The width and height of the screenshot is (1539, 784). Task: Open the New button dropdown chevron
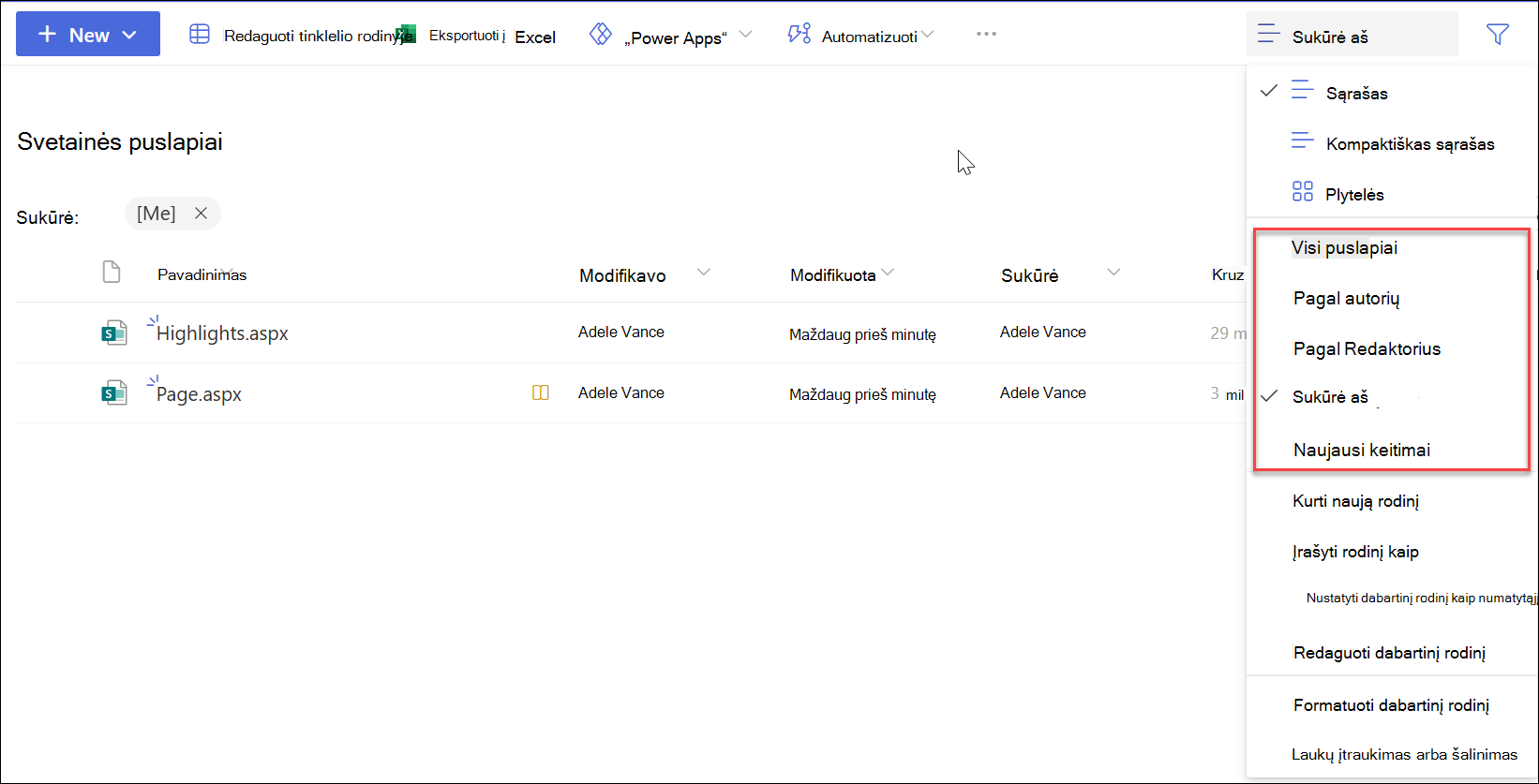click(x=130, y=36)
